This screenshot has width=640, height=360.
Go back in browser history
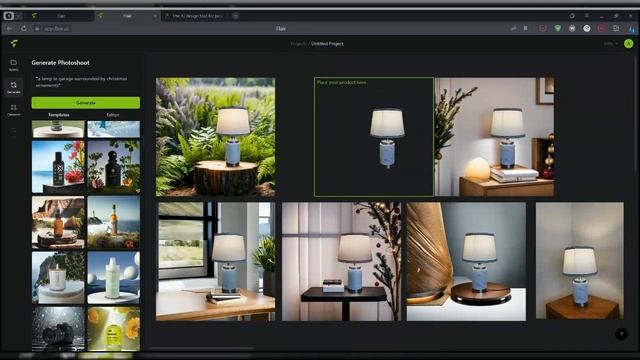9,29
